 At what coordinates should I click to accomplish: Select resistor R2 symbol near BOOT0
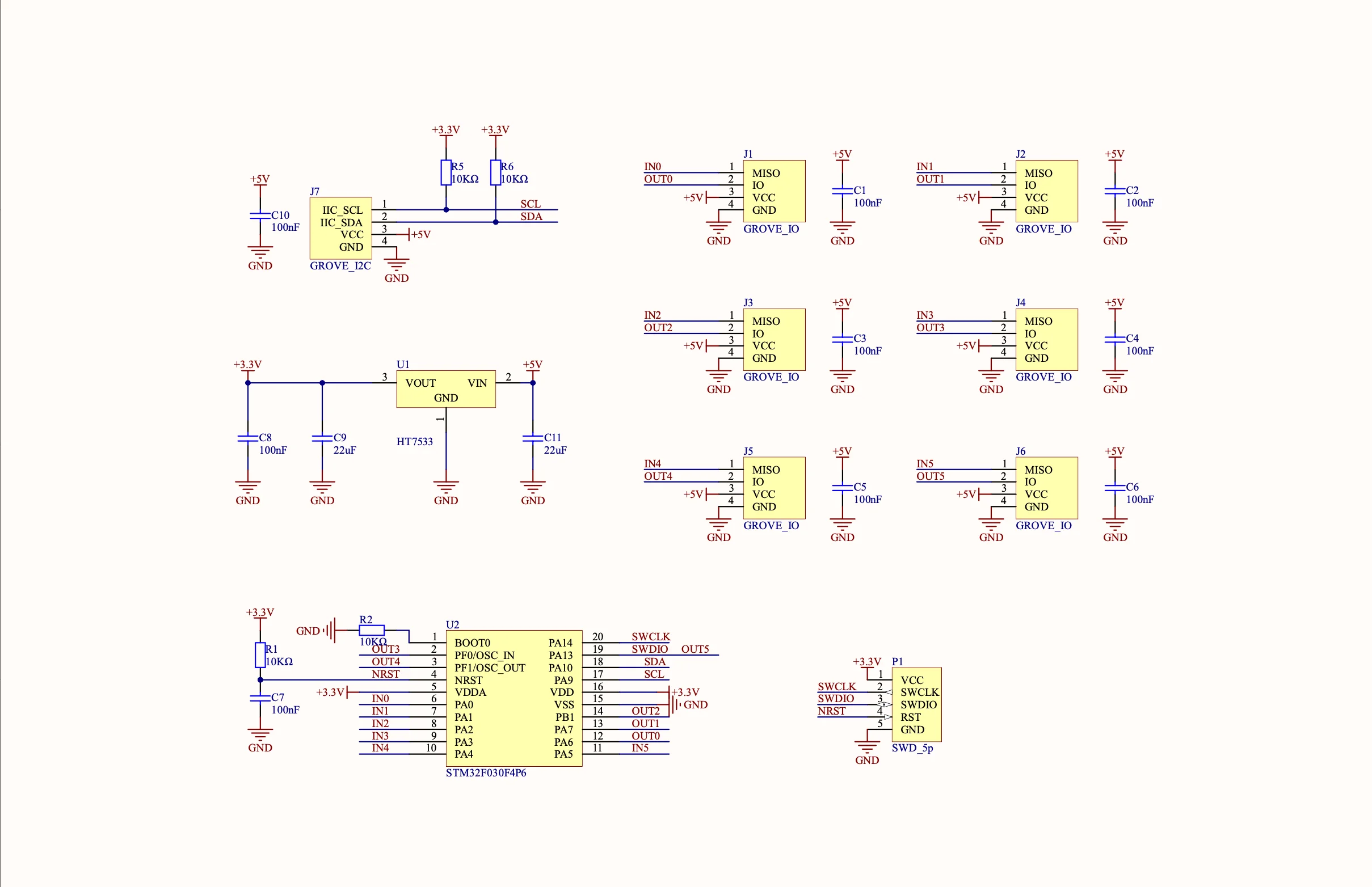pyautogui.click(x=372, y=630)
